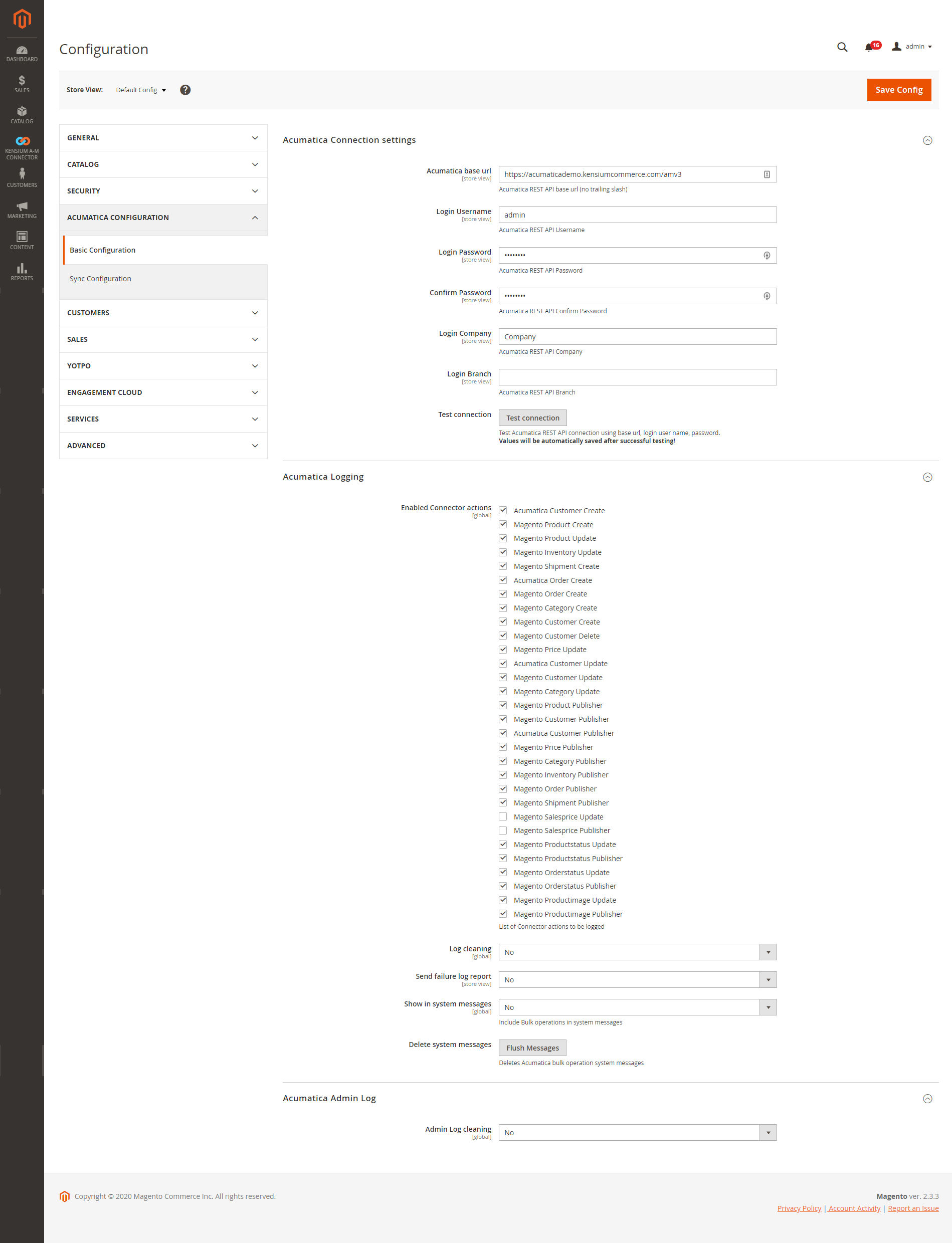Image resolution: width=952 pixels, height=1243 pixels.
Task: Expand the Sales configuration section
Action: click(x=163, y=340)
